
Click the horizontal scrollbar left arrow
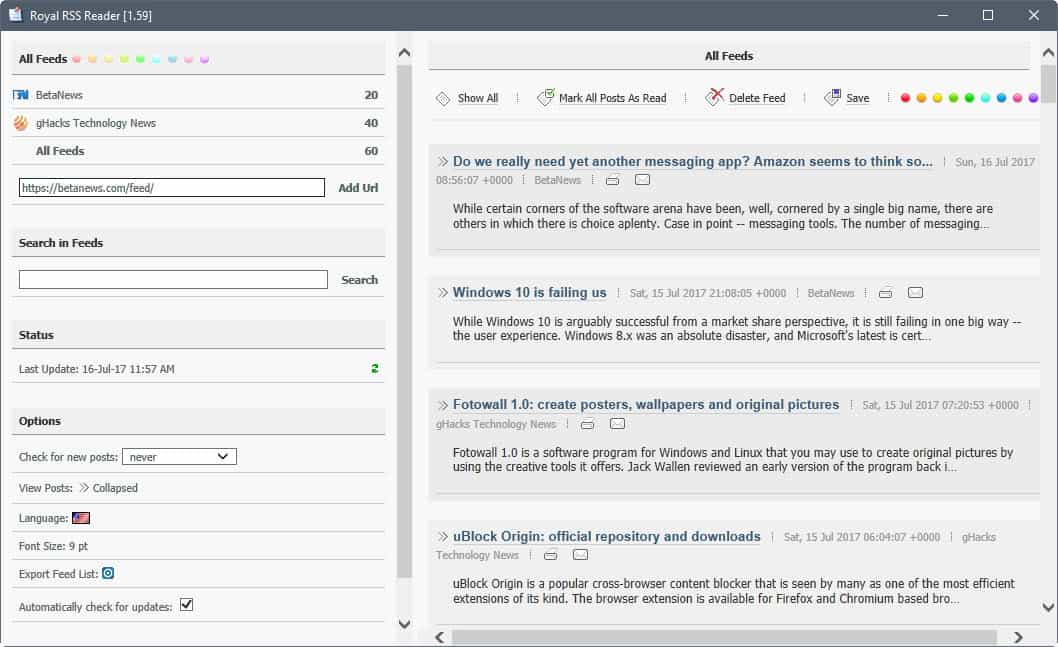(440, 638)
